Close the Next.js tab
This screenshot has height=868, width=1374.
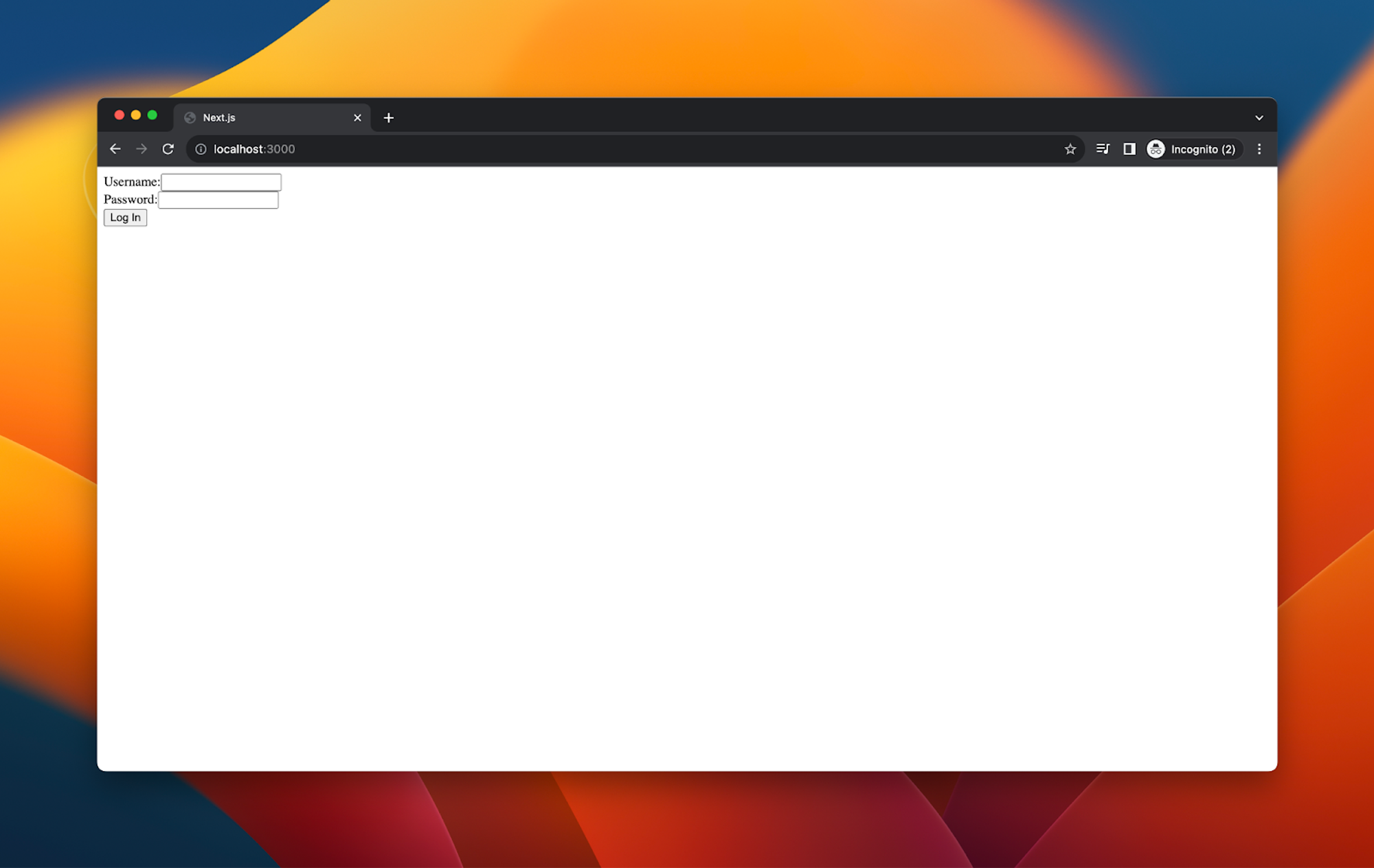[357, 118]
